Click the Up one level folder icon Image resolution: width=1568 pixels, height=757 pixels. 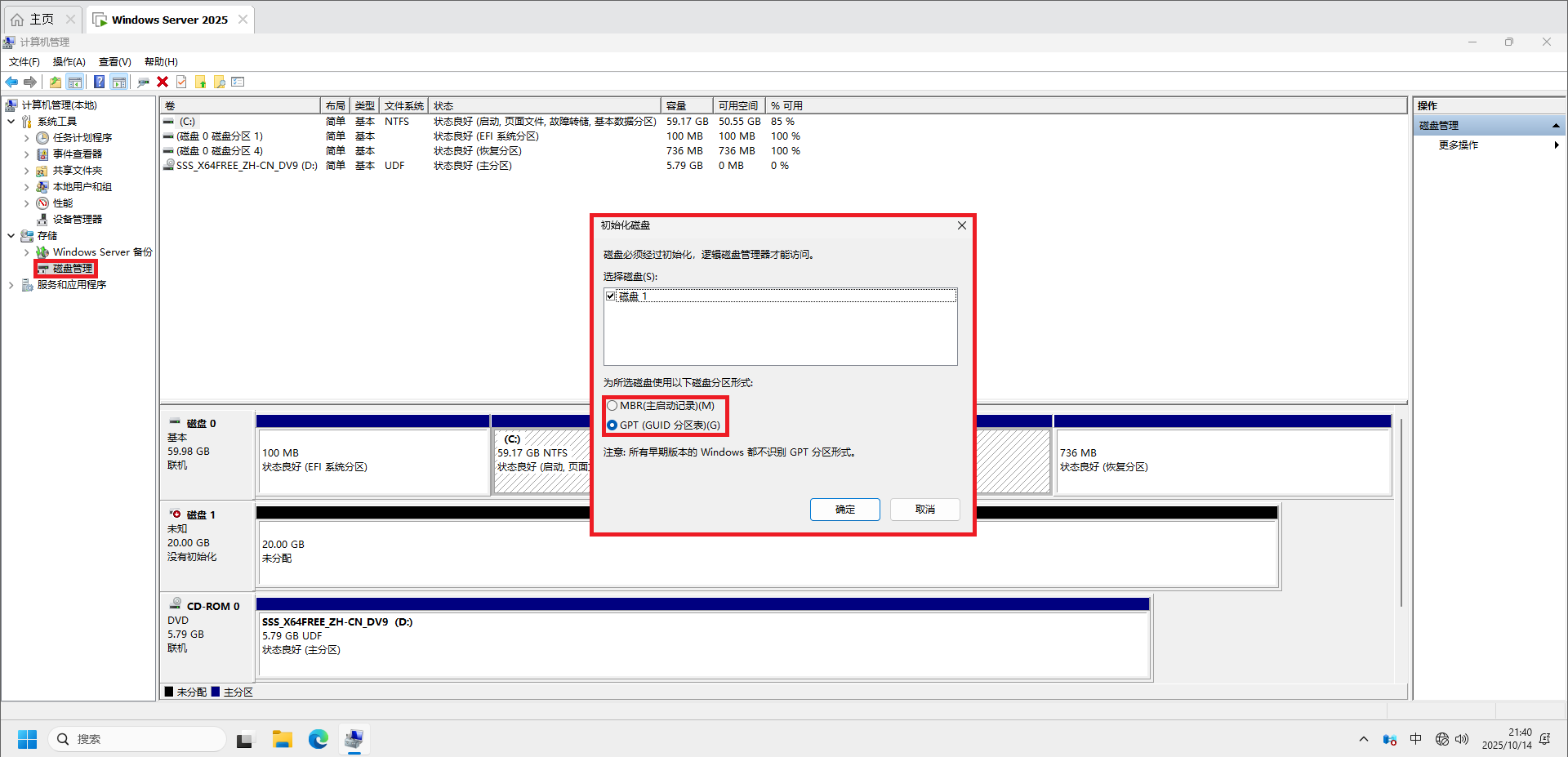pyautogui.click(x=56, y=82)
